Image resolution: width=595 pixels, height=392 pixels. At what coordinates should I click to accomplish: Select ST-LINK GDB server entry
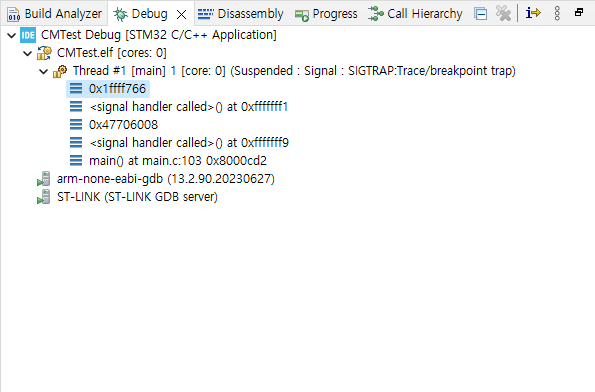[137, 197]
